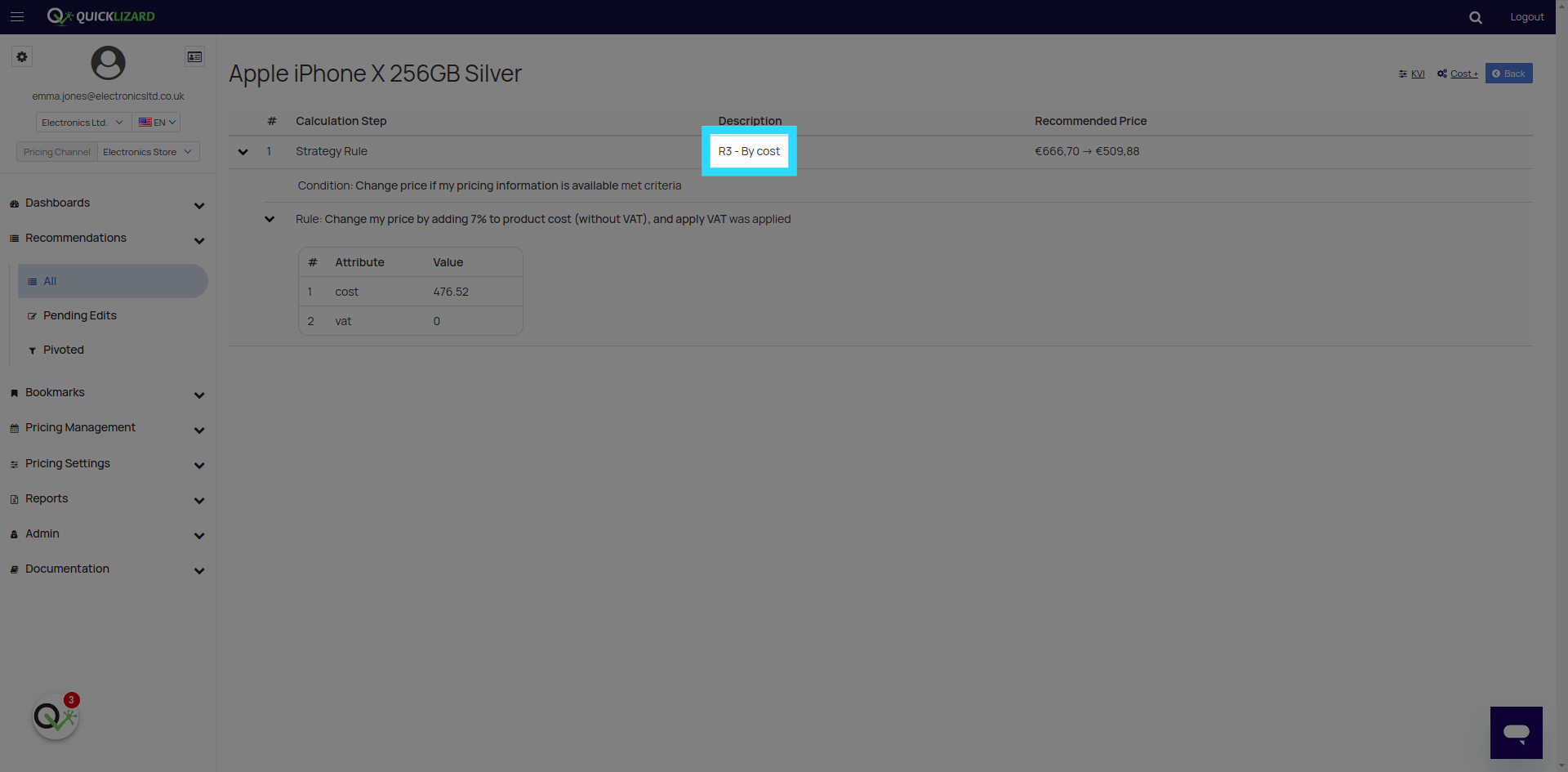Open the QuickLizard assistant badge with notifications
Screen dimensions: 1568x772
56,716
